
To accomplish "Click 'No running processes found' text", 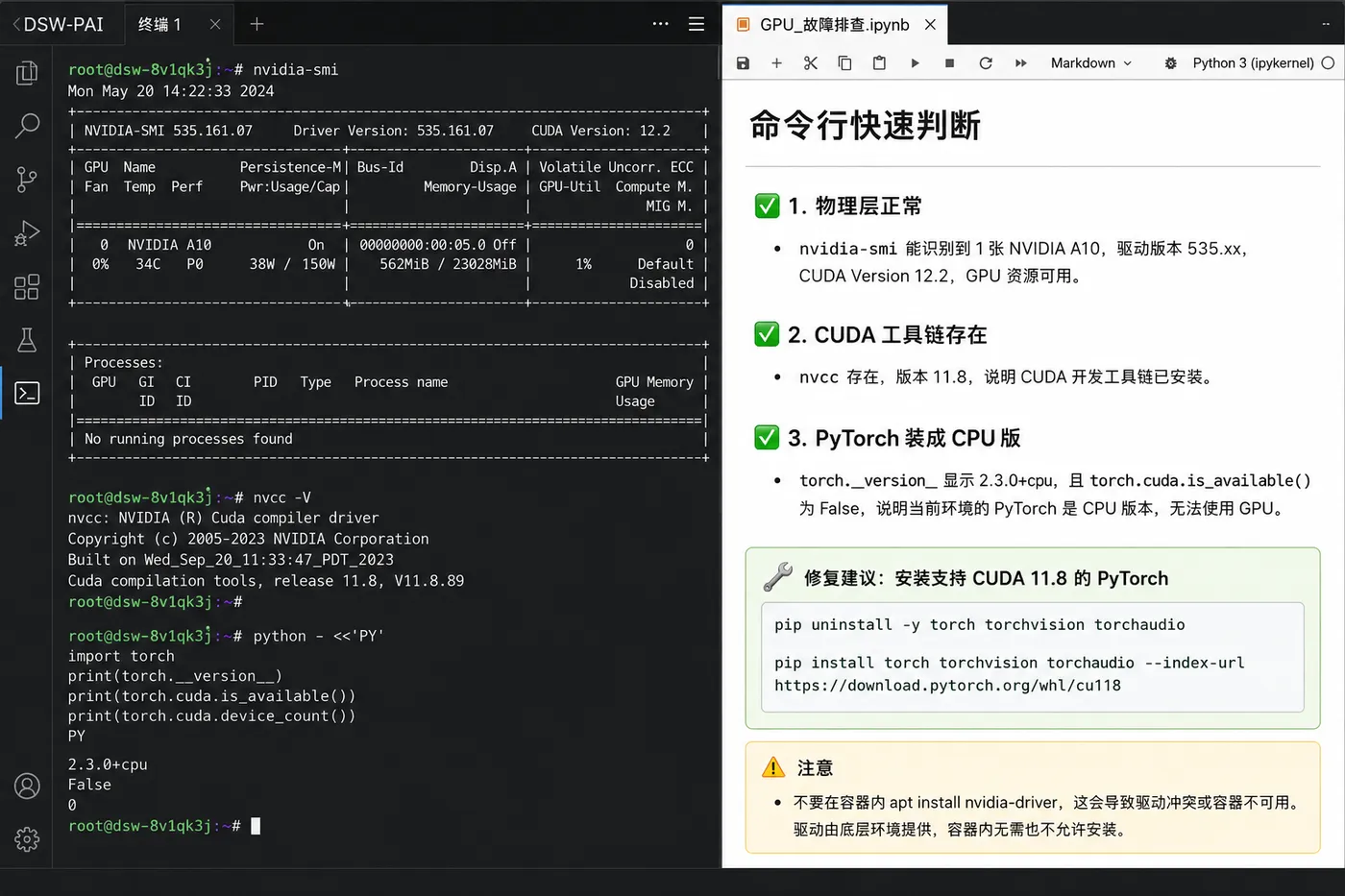I will (188, 439).
